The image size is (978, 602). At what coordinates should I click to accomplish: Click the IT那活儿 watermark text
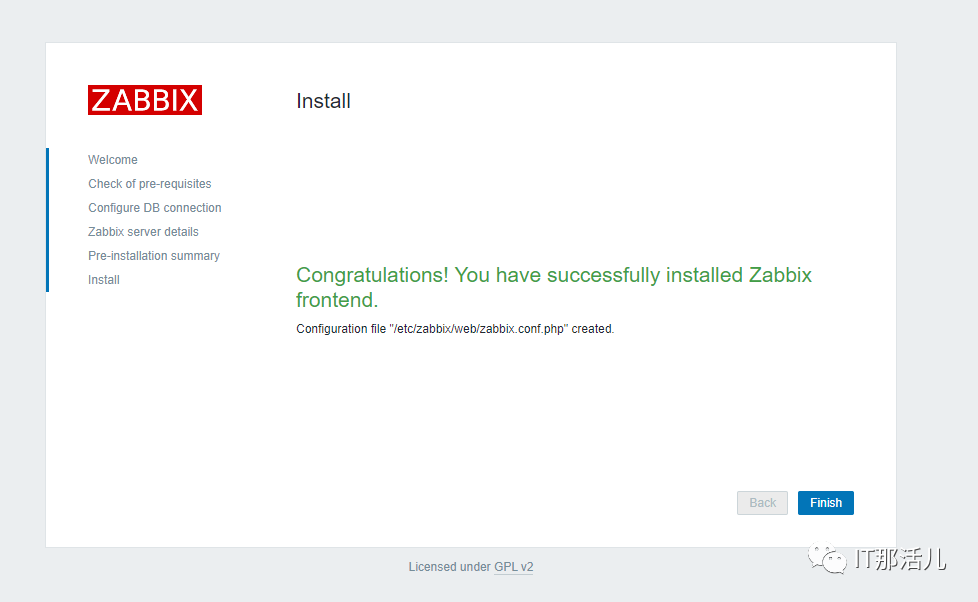click(x=901, y=558)
